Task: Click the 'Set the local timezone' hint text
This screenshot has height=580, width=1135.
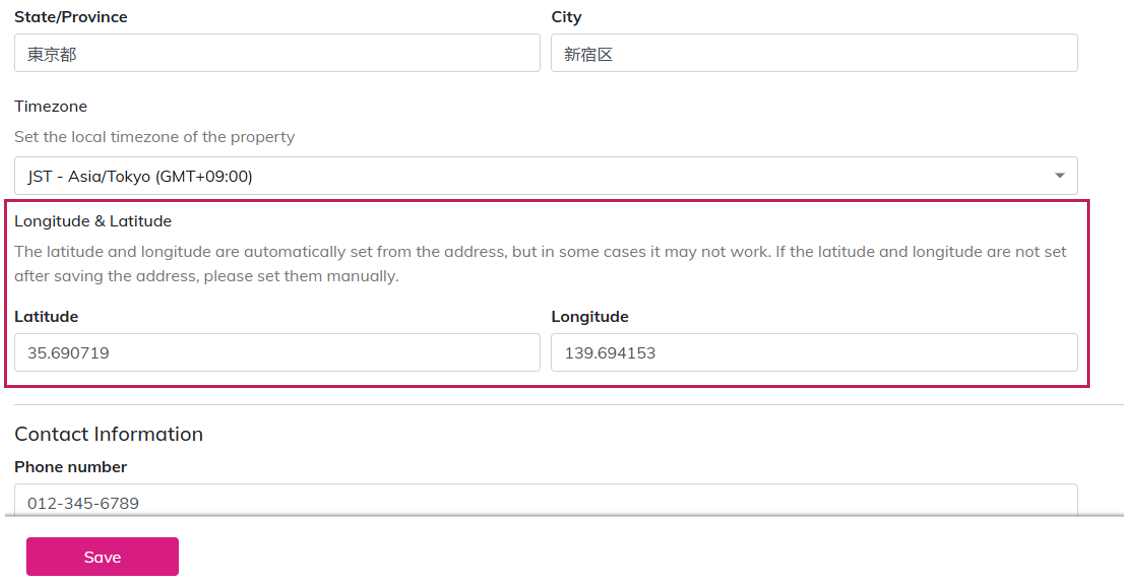Action: pyautogui.click(x=154, y=137)
